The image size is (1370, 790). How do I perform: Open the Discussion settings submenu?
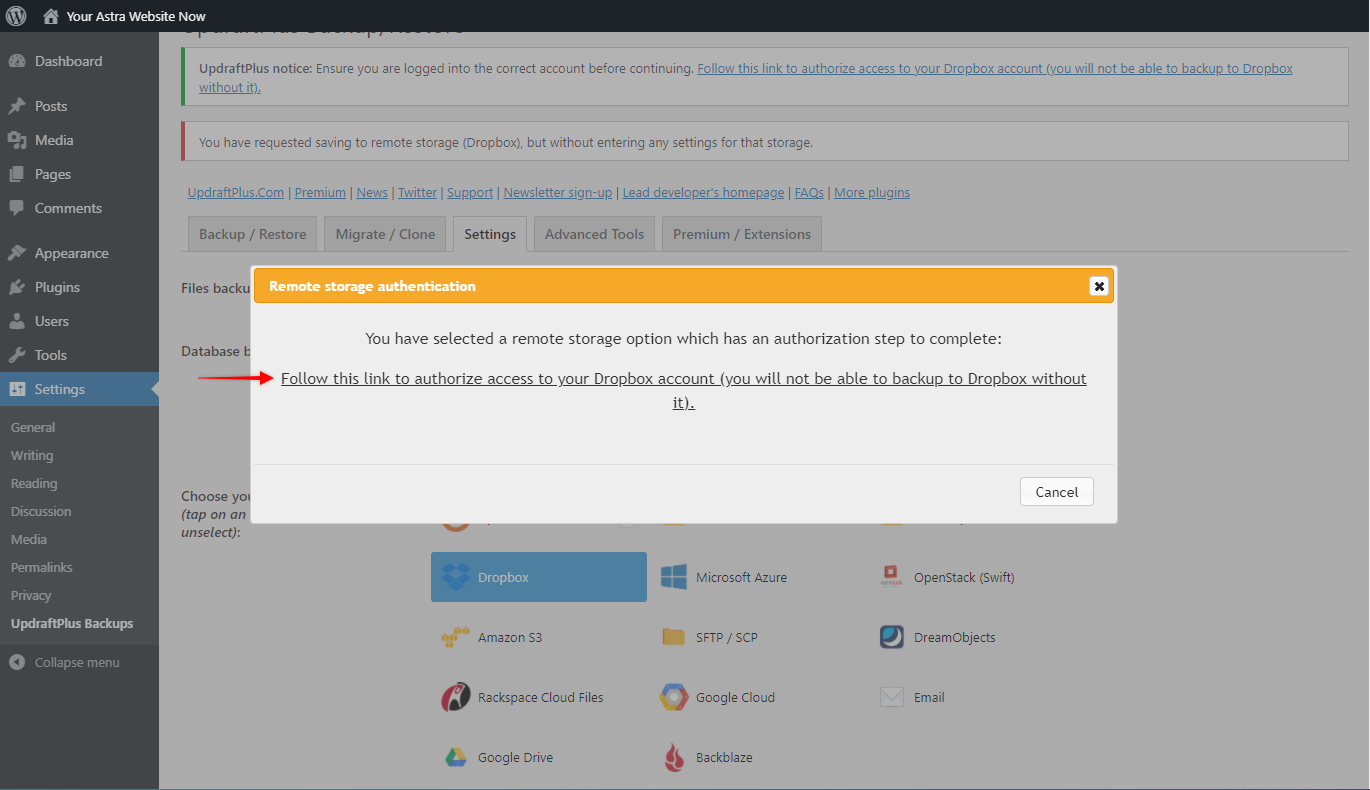pos(41,511)
